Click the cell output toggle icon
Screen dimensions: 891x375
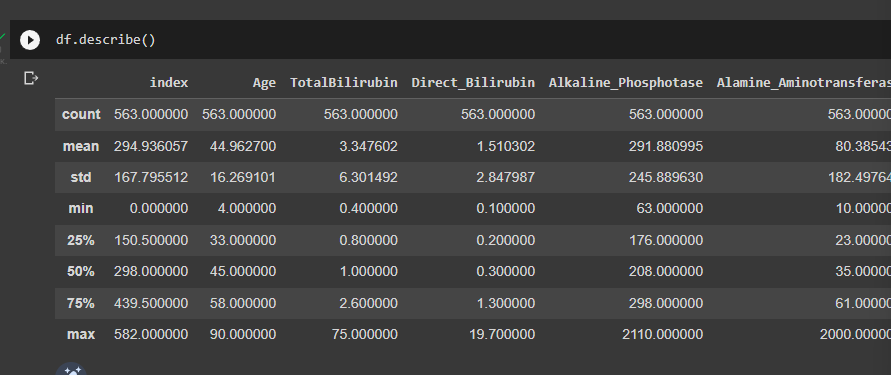(x=31, y=78)
